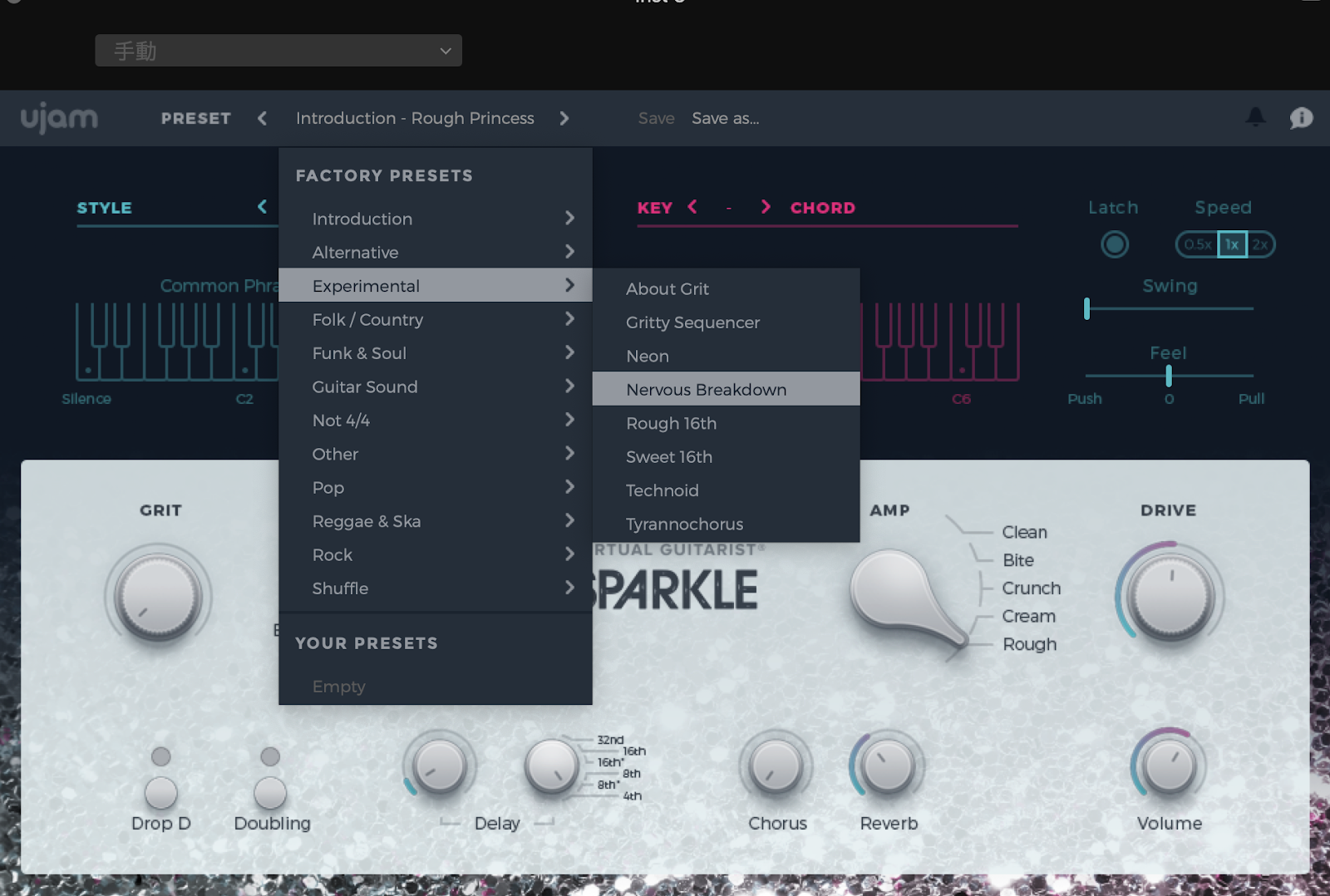Image resolution: width=1330 pixels, height=896 pixels.
Task: Select the Crunch amp setting
Action: [x=1031, y=588]
